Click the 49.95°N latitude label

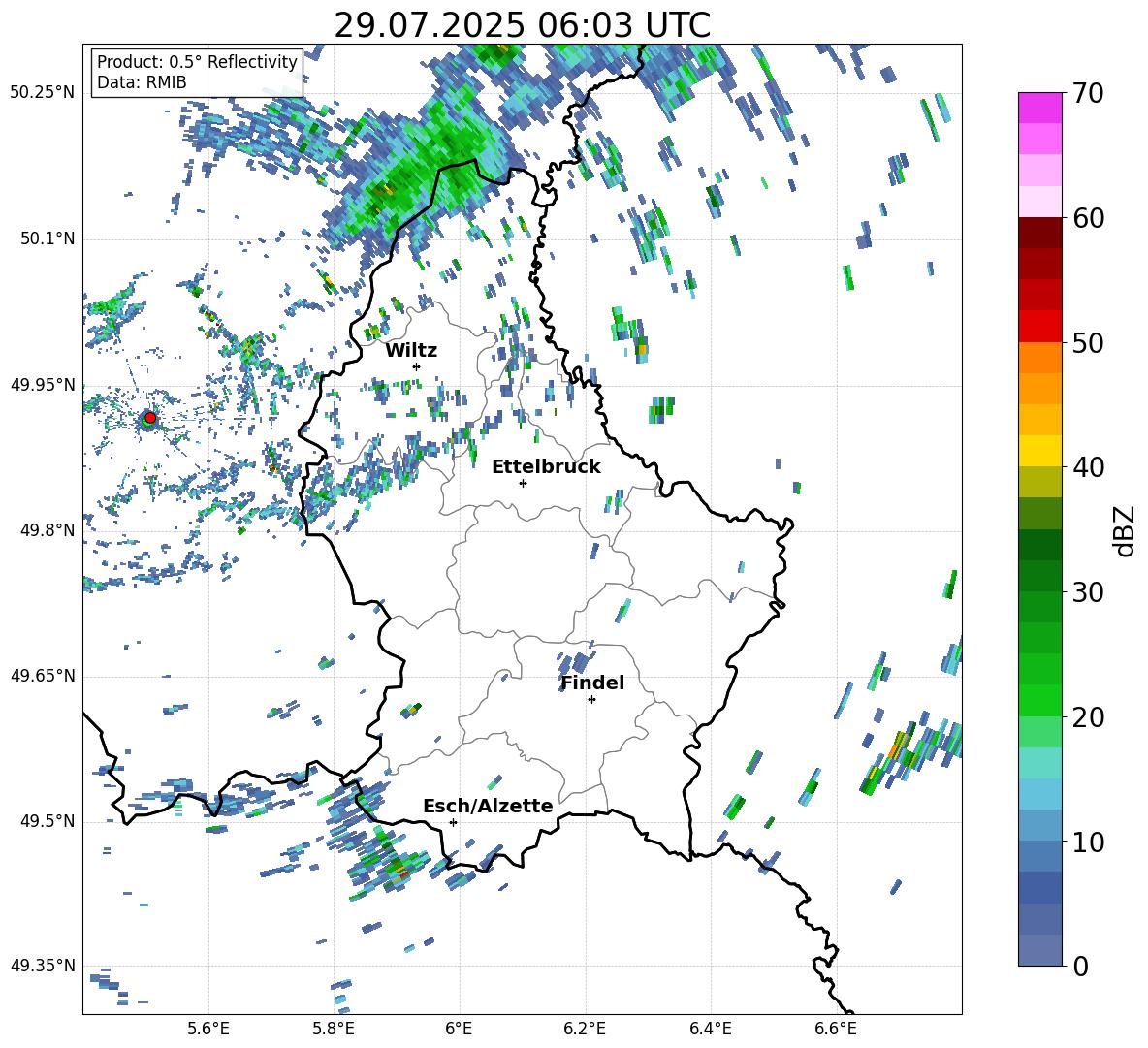43,385
